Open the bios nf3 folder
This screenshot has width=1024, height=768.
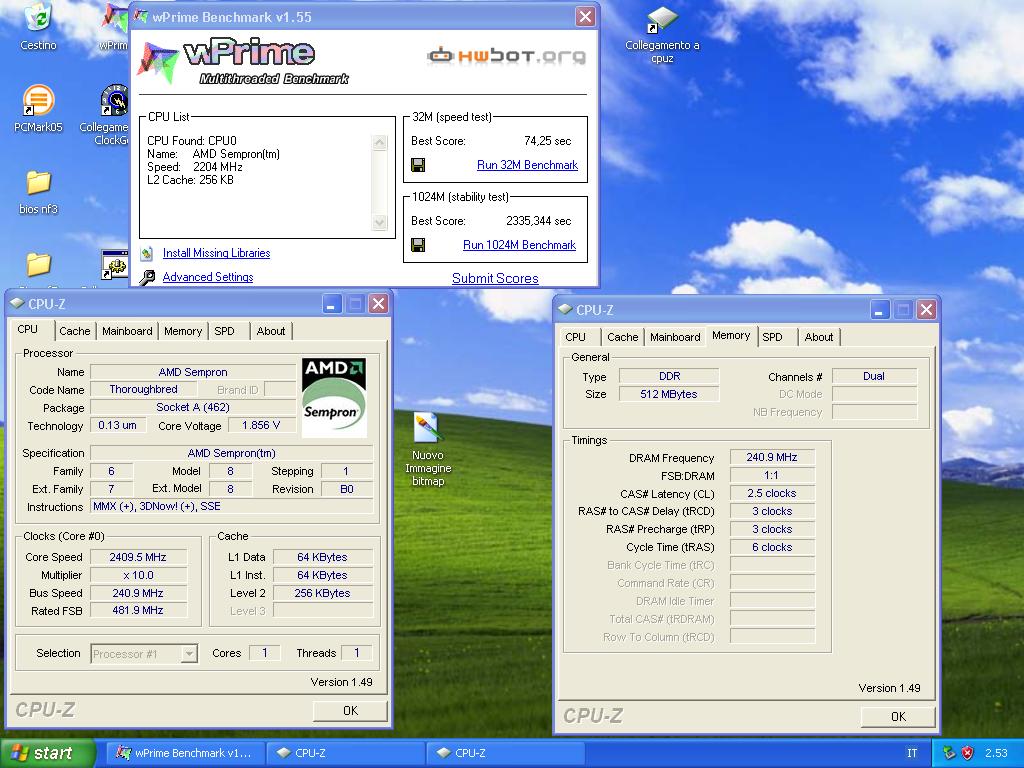pyautogui.click(x=38, y=183)
